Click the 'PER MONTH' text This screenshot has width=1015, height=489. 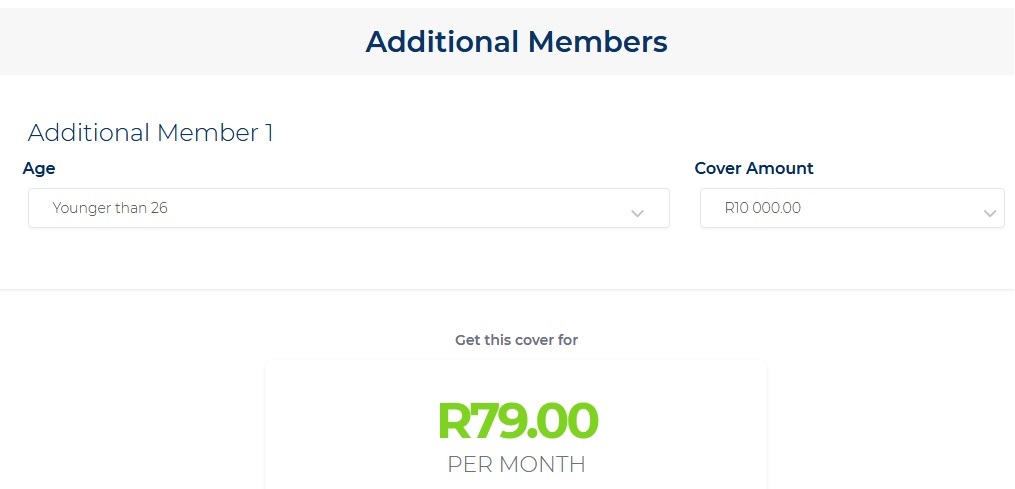[516, 464]
